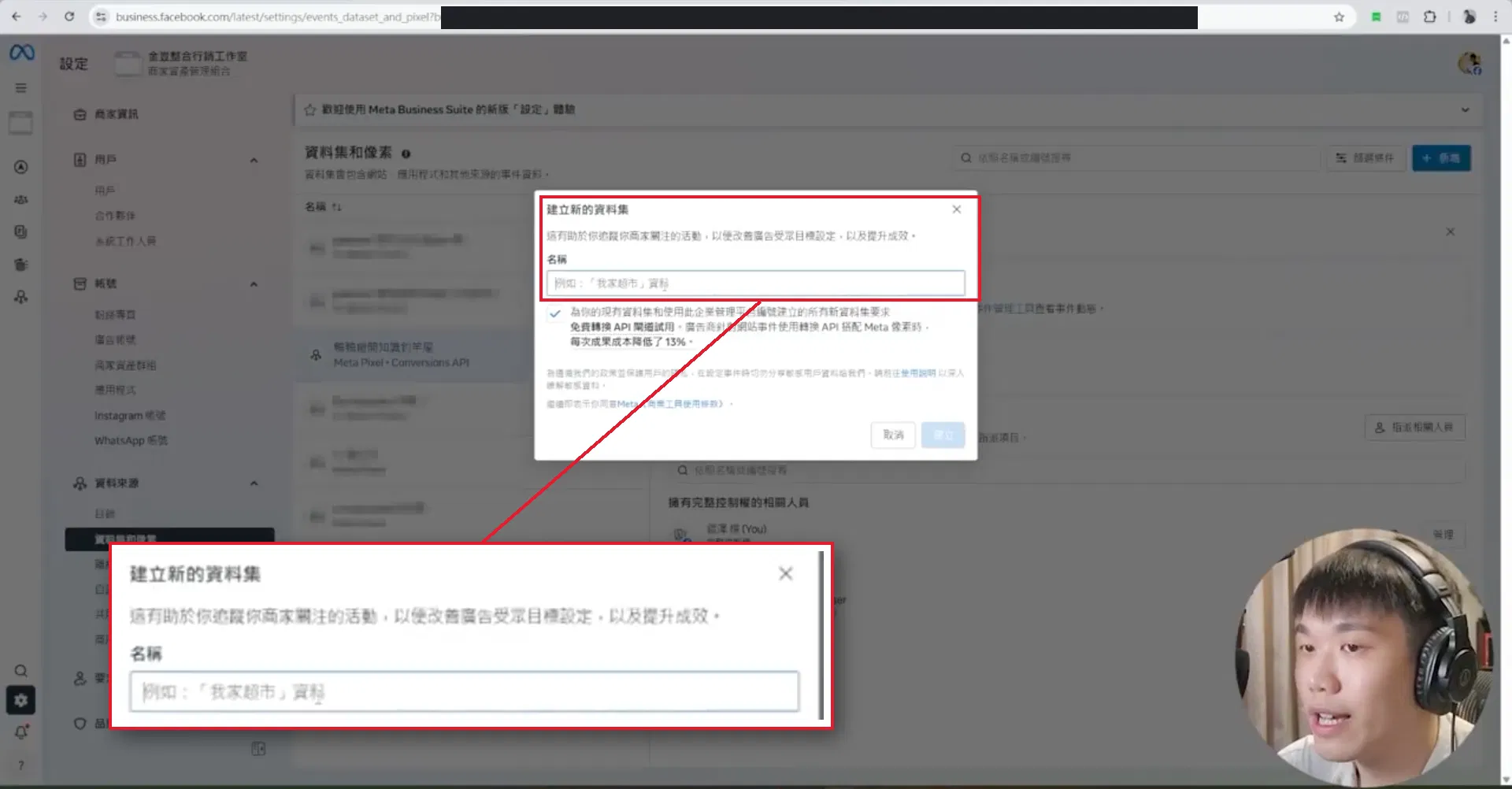The width and height of the screenshot is (1512, 789).
Task: Open the help question mark icon
Action: click(x=21, y=765)
